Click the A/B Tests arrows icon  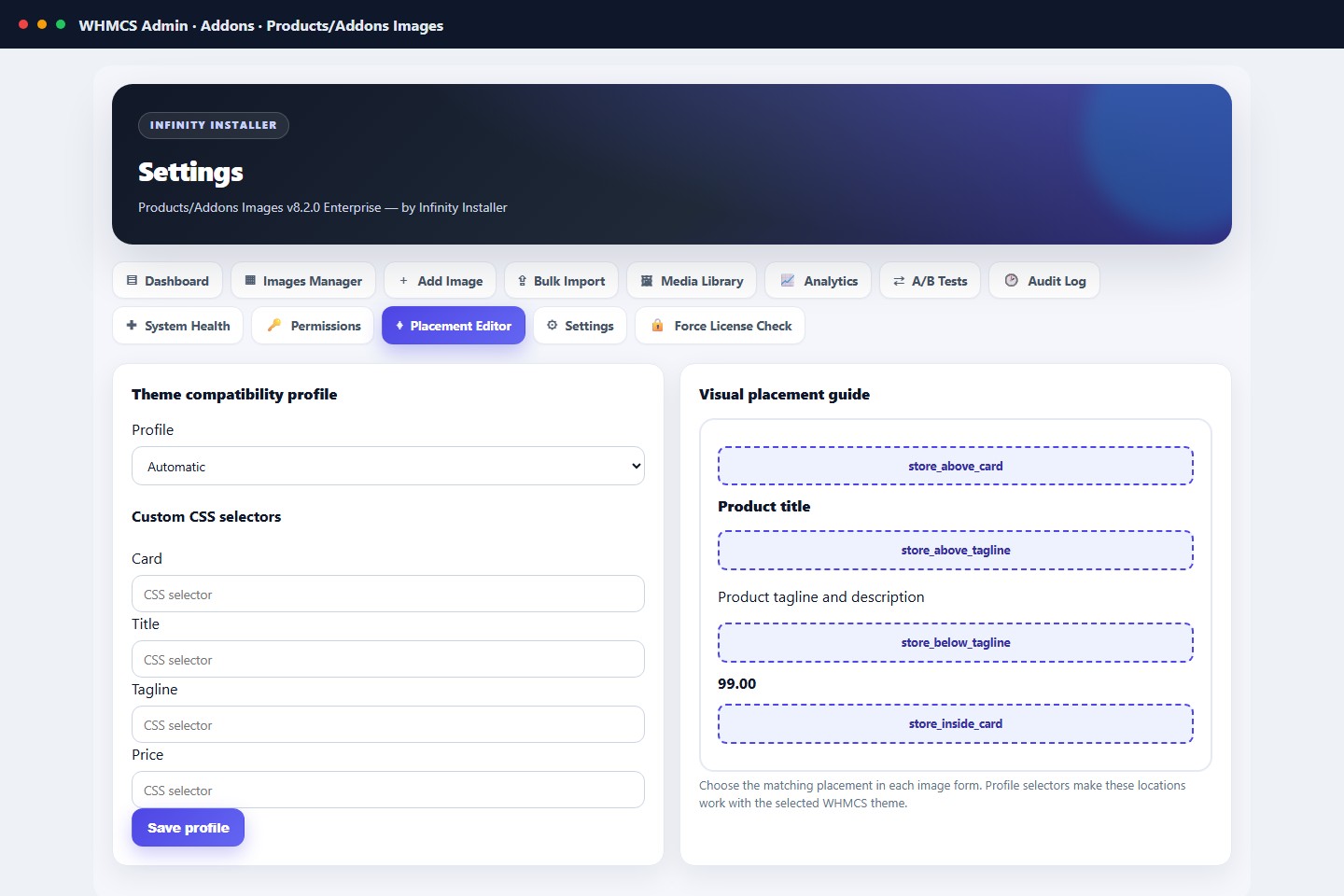pyautogui.click(x=899, y=281)
